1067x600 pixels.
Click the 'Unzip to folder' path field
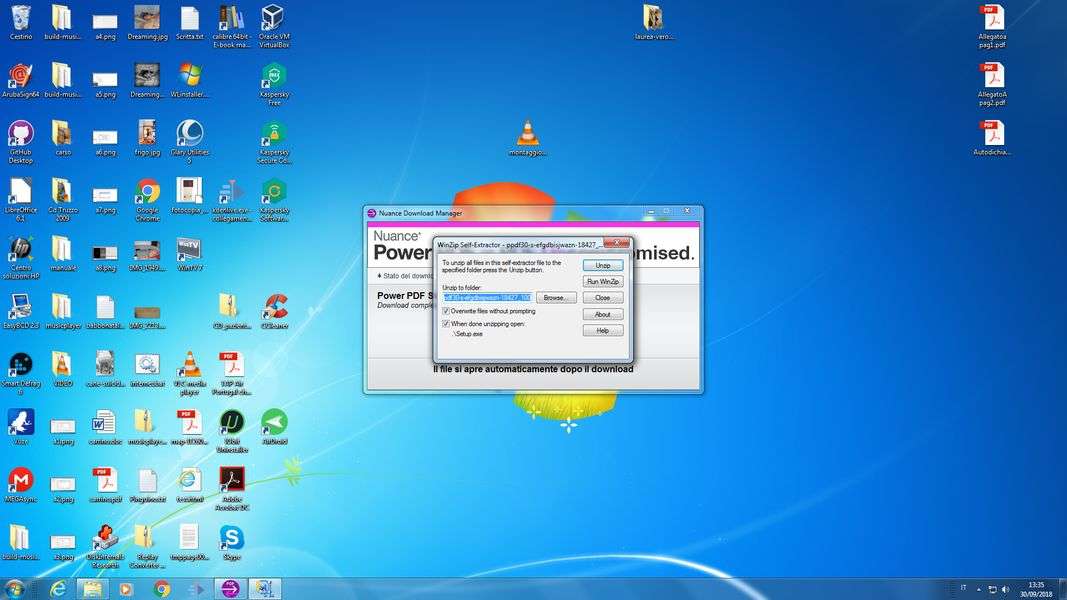click(x=487, y=298)
